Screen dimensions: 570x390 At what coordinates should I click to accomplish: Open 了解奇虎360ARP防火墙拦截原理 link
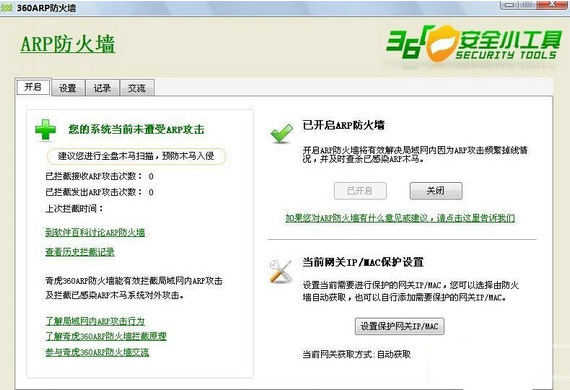point(106,336)
